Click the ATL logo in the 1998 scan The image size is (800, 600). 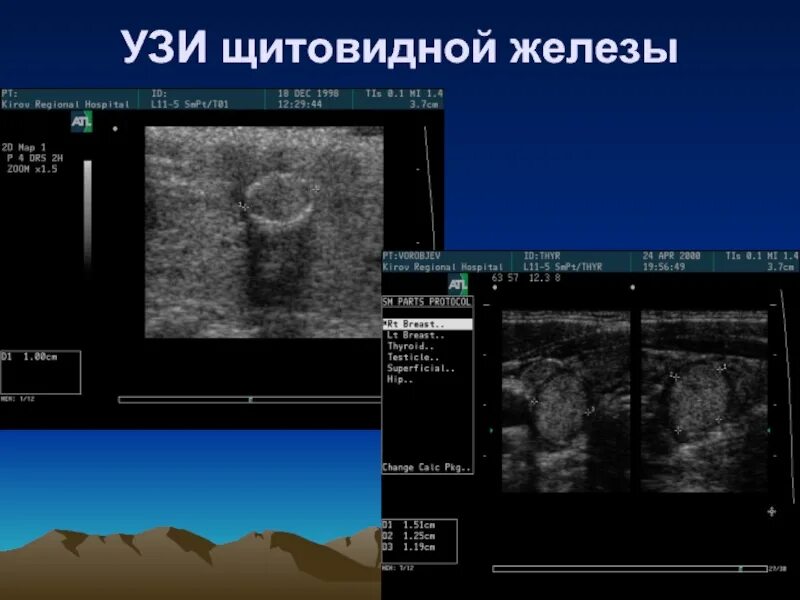[81, 121]
